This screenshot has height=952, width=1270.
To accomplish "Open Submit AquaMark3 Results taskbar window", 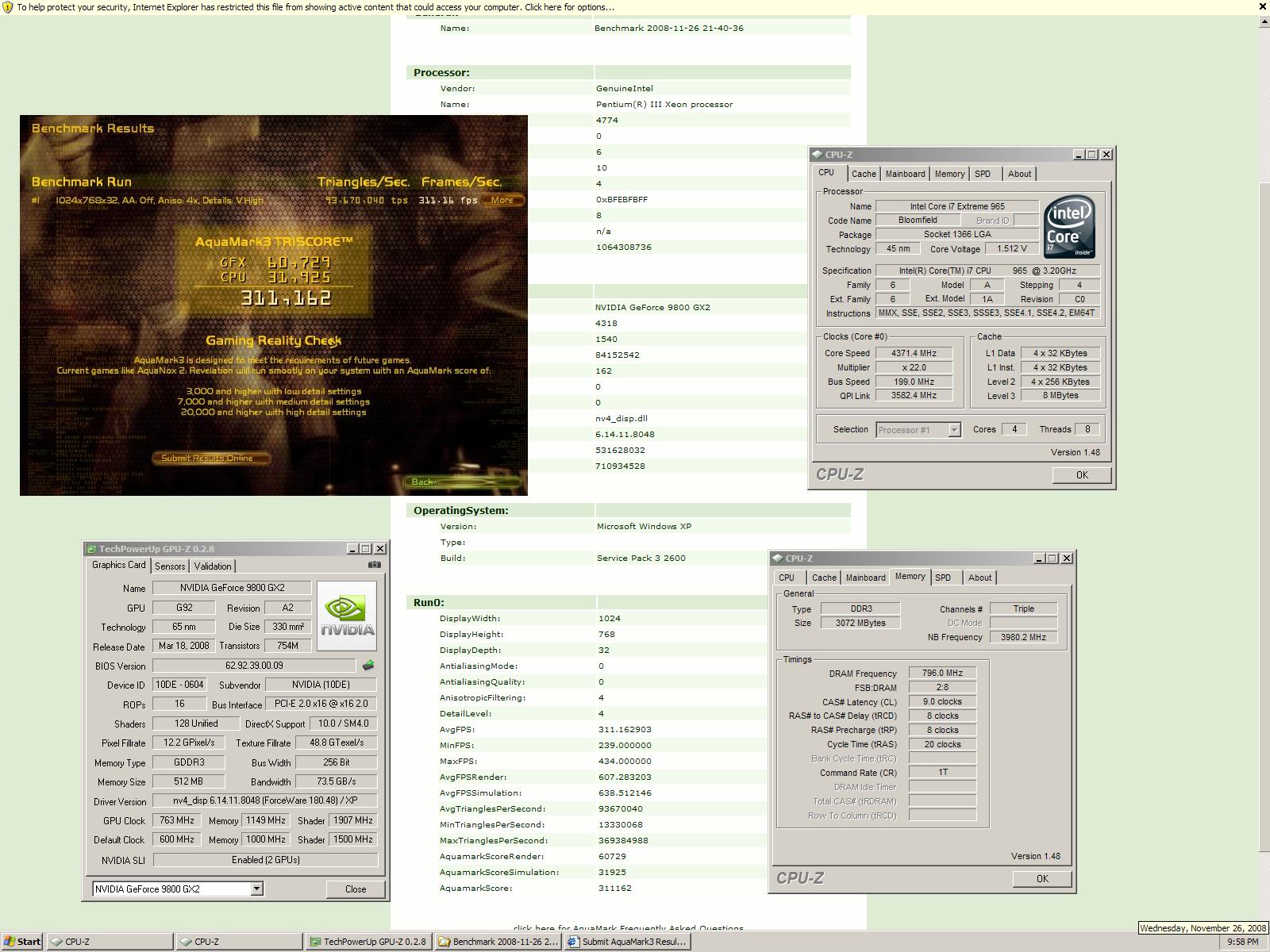I will pos(627,942).
